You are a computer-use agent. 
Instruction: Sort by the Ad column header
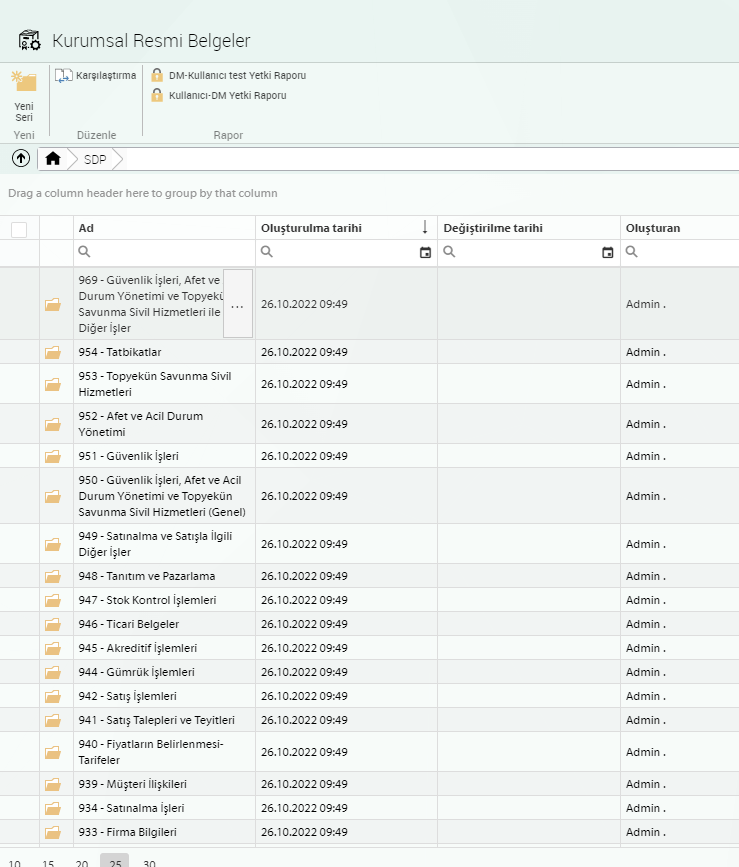point(87,228)
